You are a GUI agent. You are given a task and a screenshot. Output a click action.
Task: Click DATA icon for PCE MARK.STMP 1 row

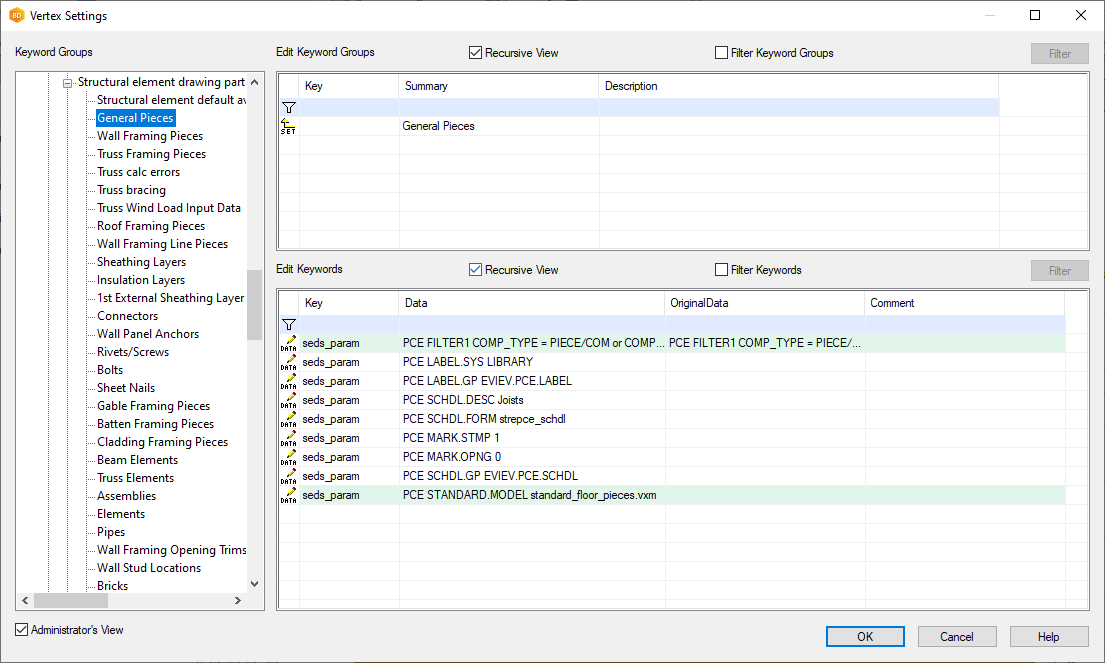(x=288, y=438)
